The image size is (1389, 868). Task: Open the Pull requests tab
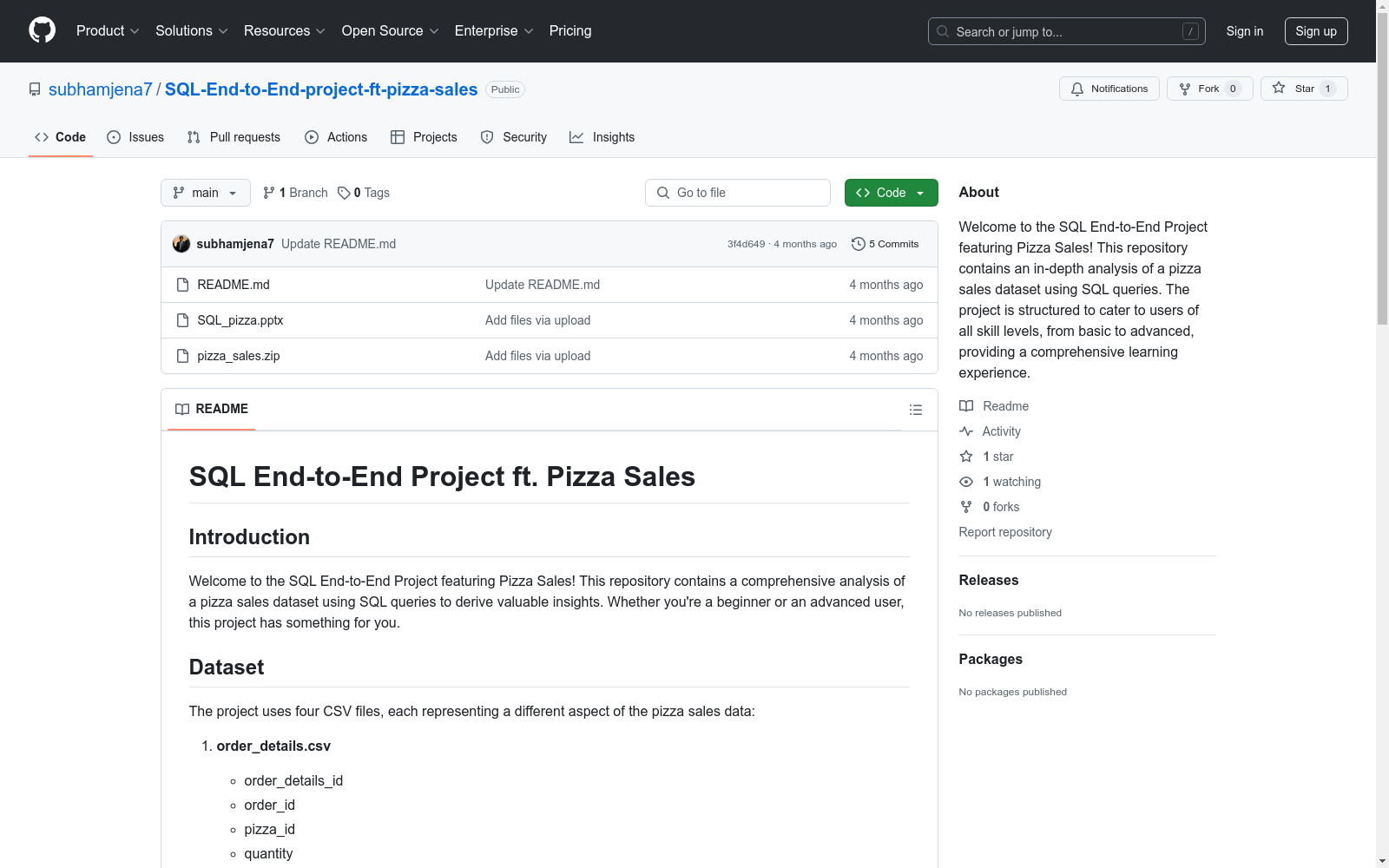[x=234, y=137]
